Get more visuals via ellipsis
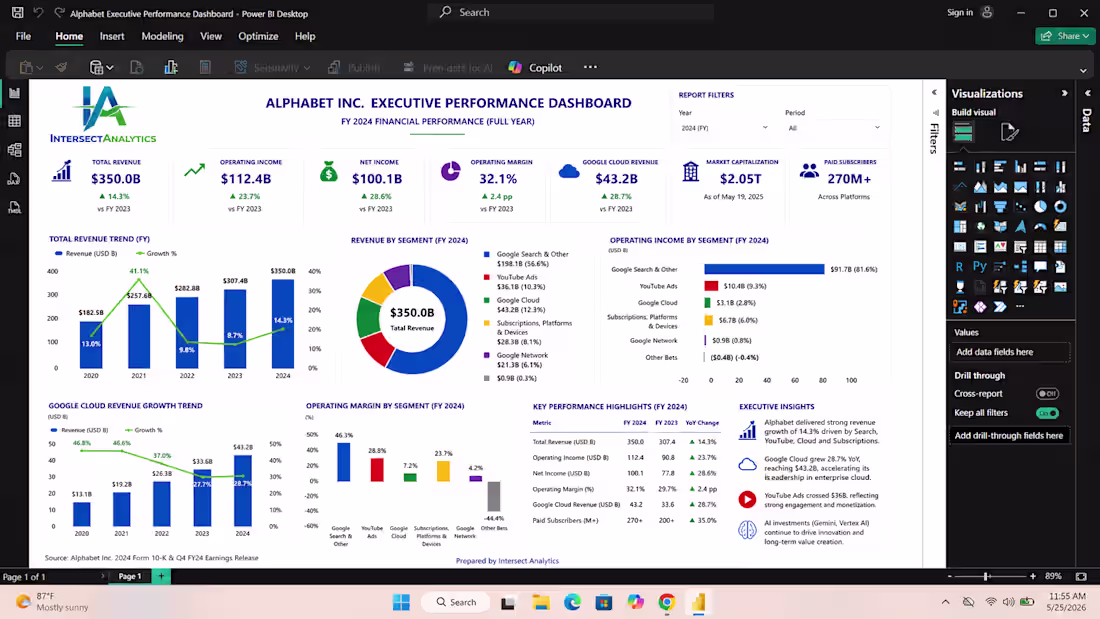1100x619 pixels. click(x=1020, y=307)
